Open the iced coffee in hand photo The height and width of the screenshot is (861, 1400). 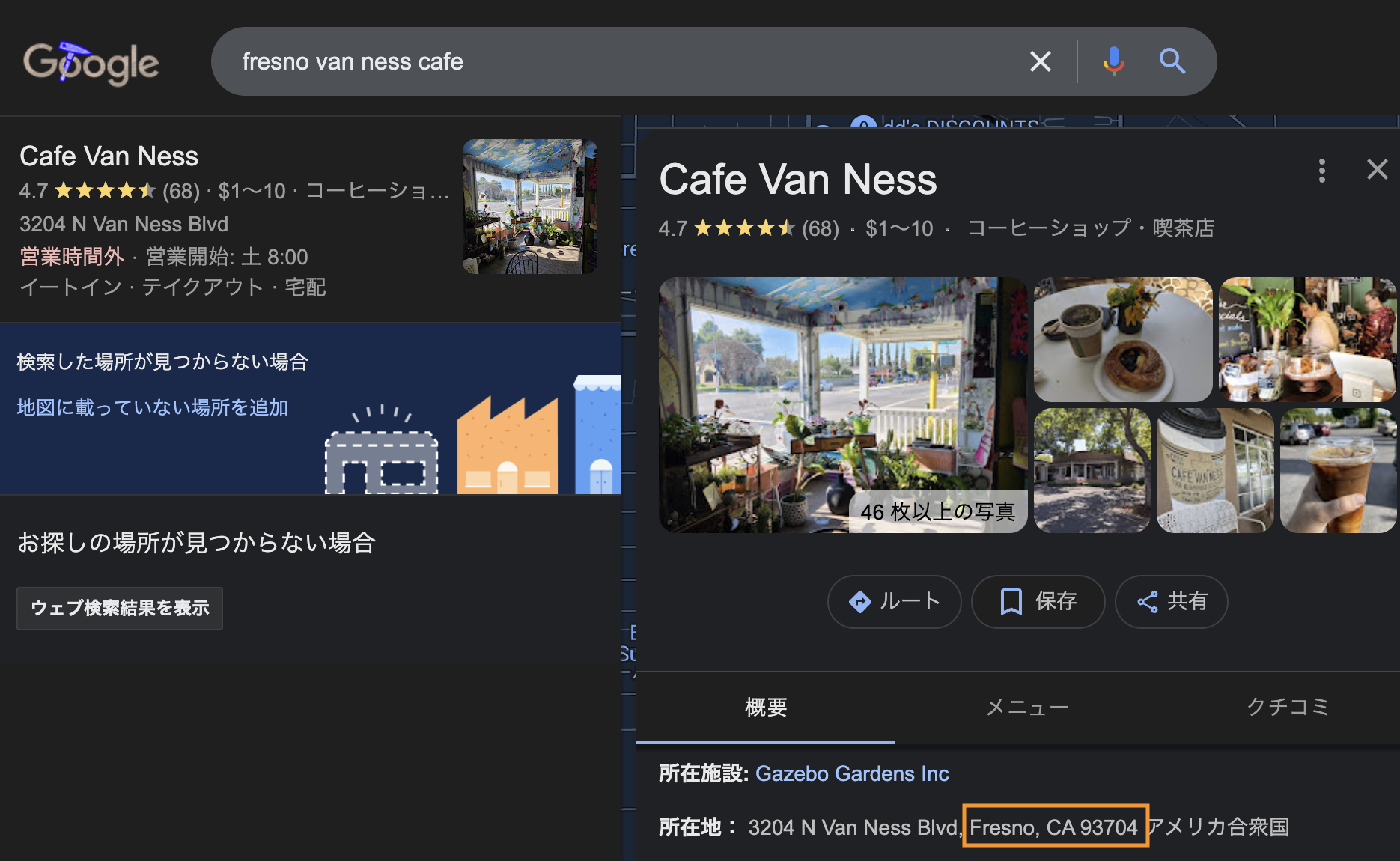(x=1338, y=470)
